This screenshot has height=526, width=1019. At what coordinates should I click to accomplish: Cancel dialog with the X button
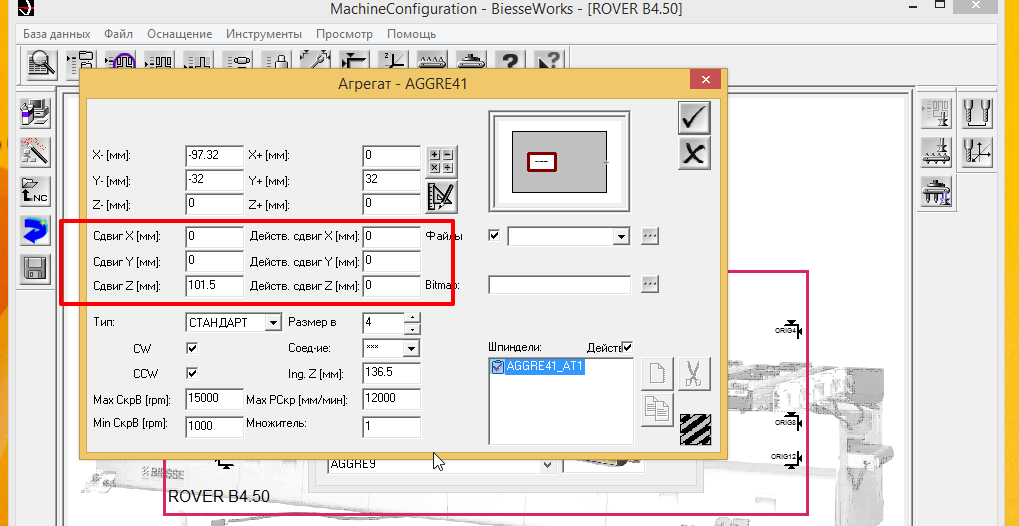[x=694, y=153]
